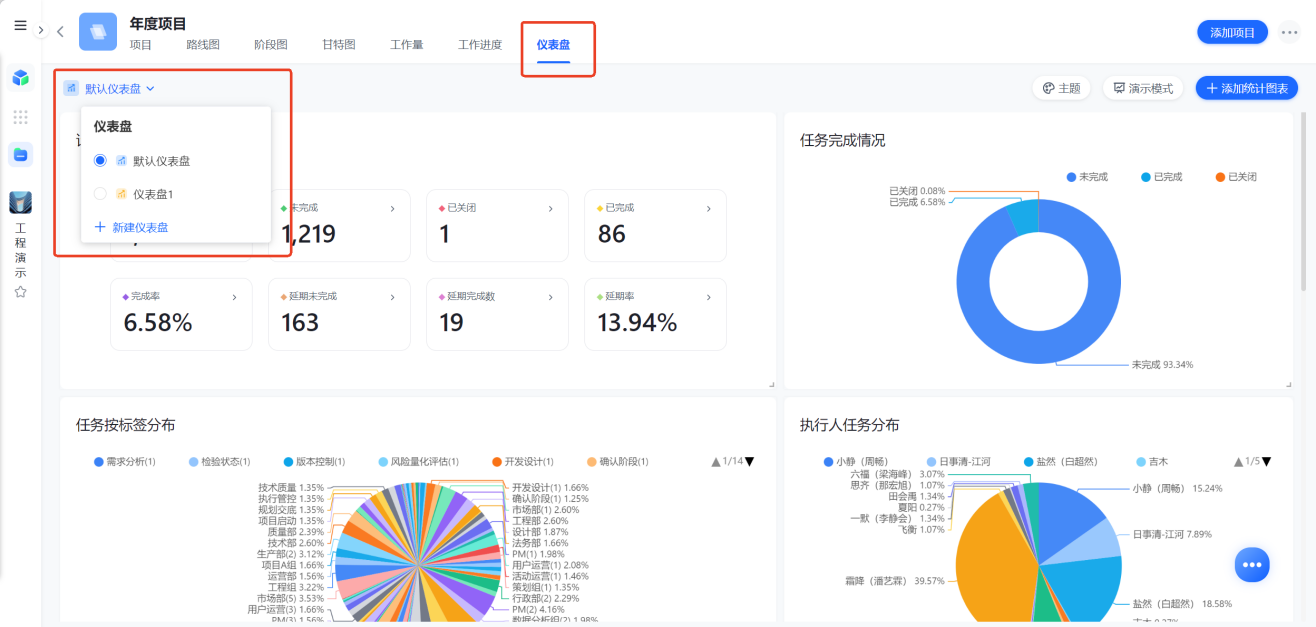Toggle 开发设计(1) legend entry

(522, 462)
